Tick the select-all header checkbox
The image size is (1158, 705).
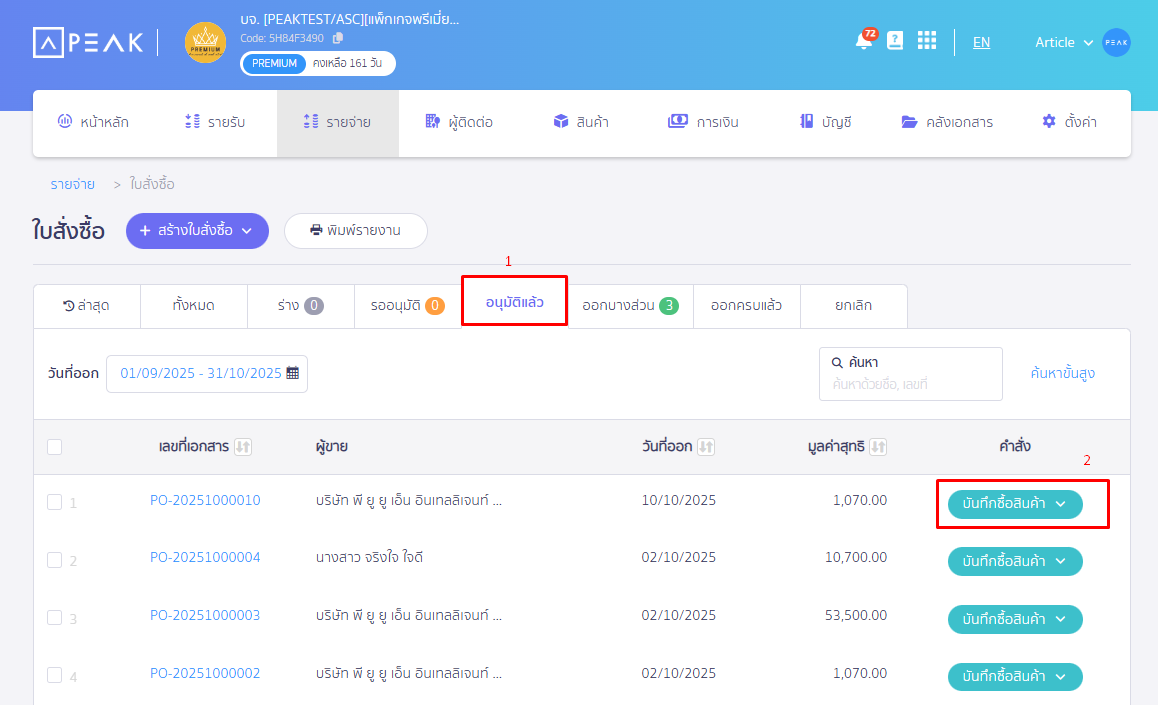click(x=54, y=447)
